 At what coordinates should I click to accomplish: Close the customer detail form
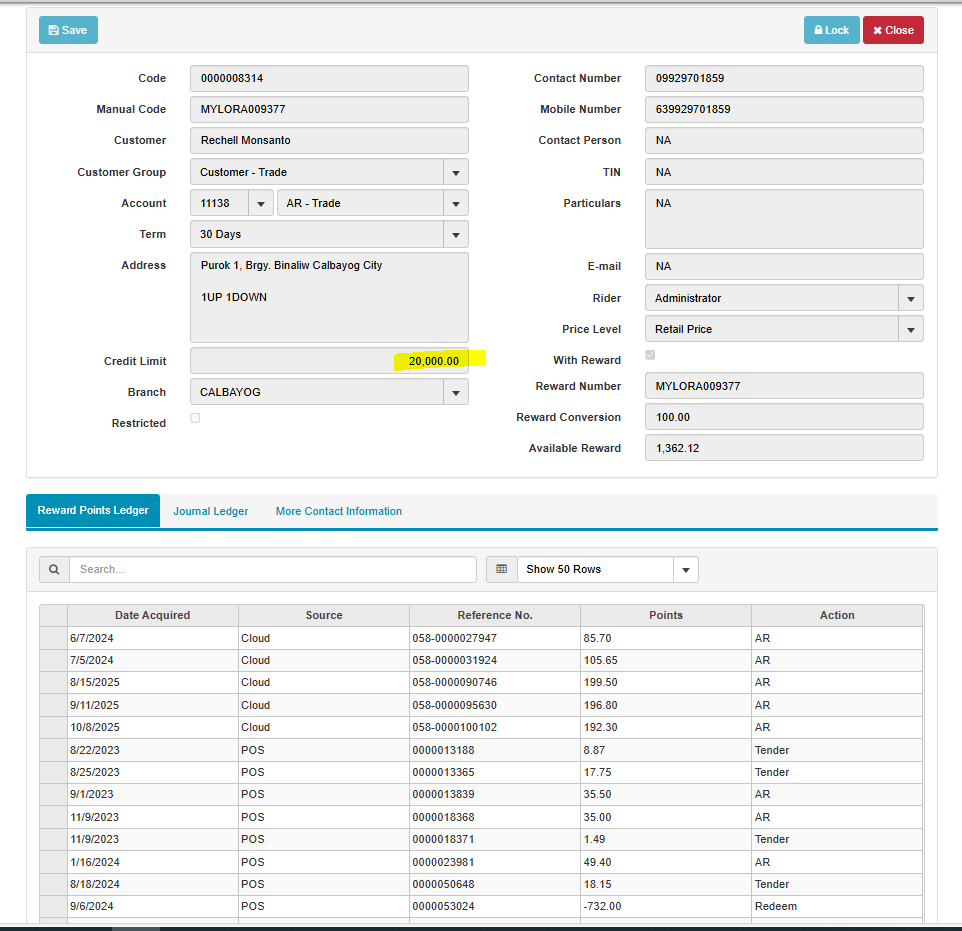point(892,30)
